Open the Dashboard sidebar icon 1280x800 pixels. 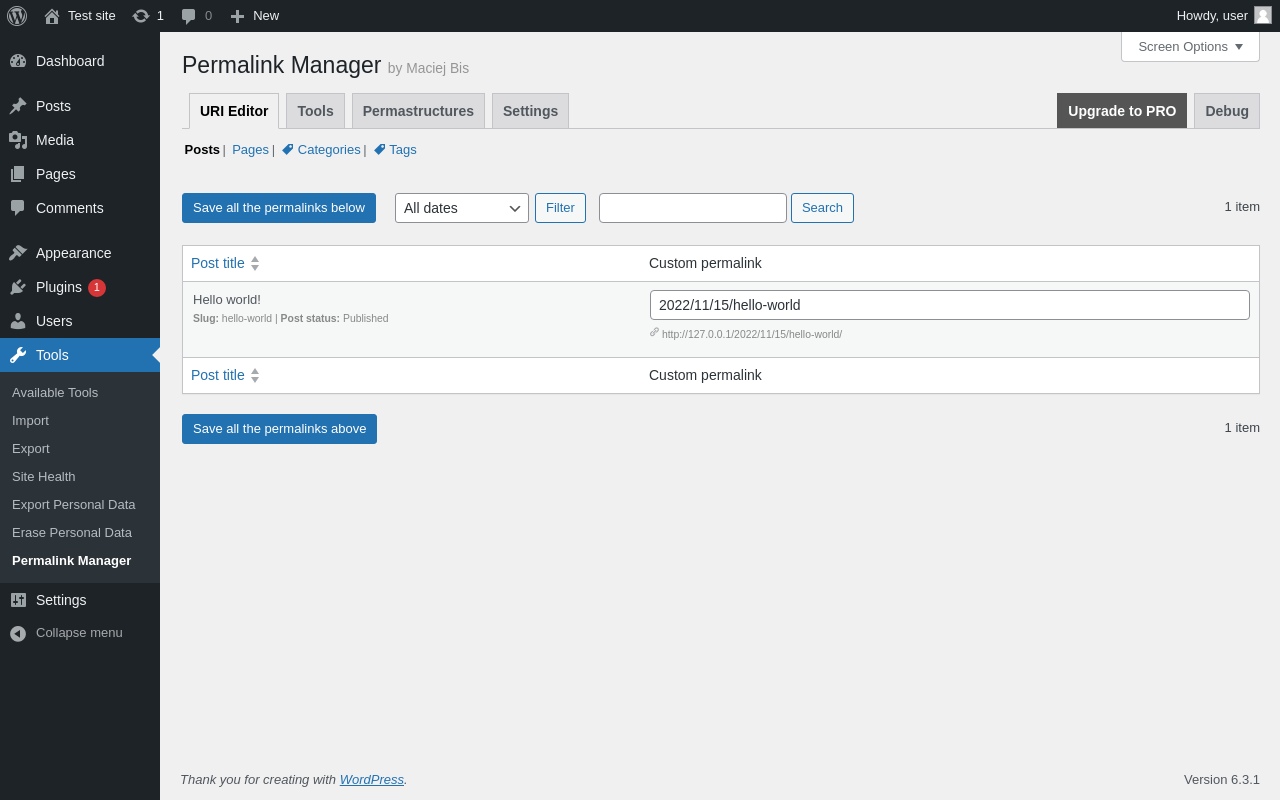click(x=18, y=61)
